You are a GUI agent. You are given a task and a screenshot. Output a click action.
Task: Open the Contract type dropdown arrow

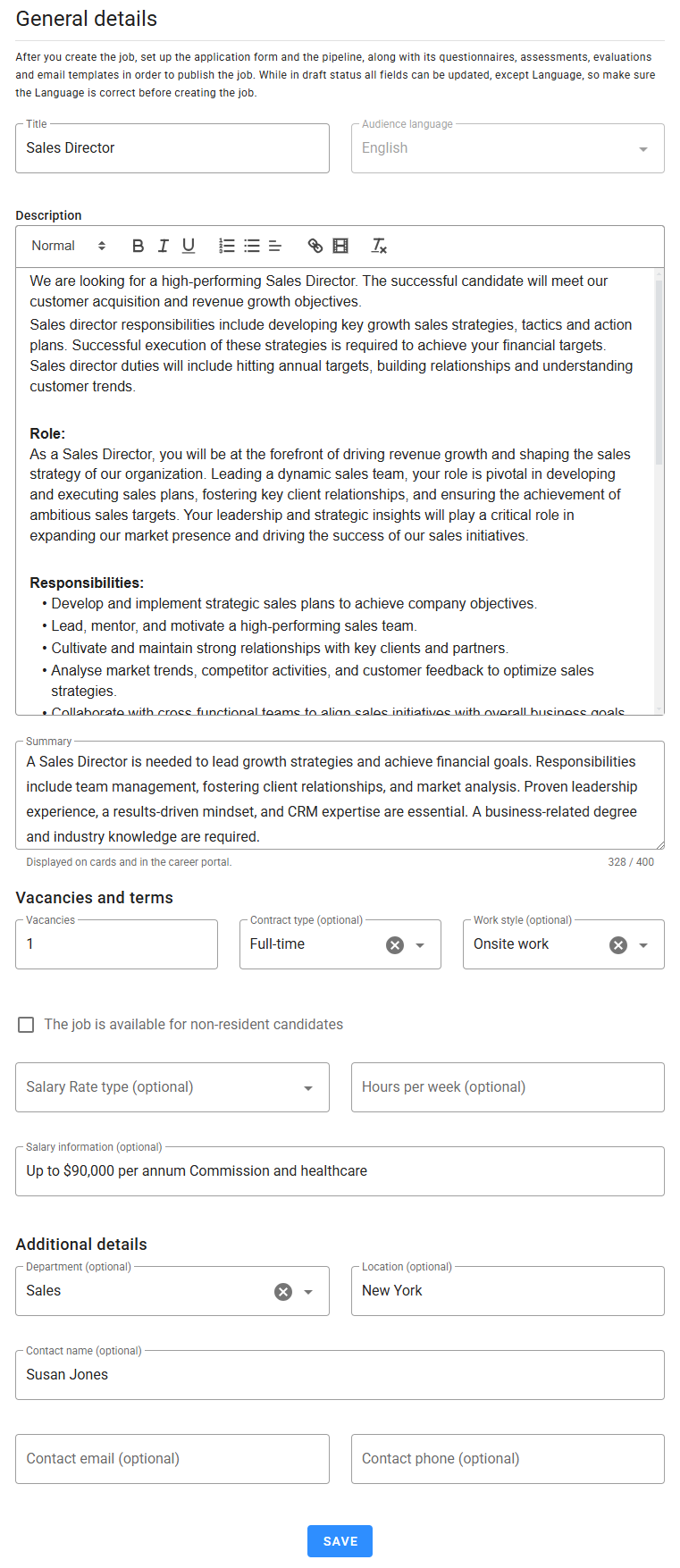coord(420,945)
